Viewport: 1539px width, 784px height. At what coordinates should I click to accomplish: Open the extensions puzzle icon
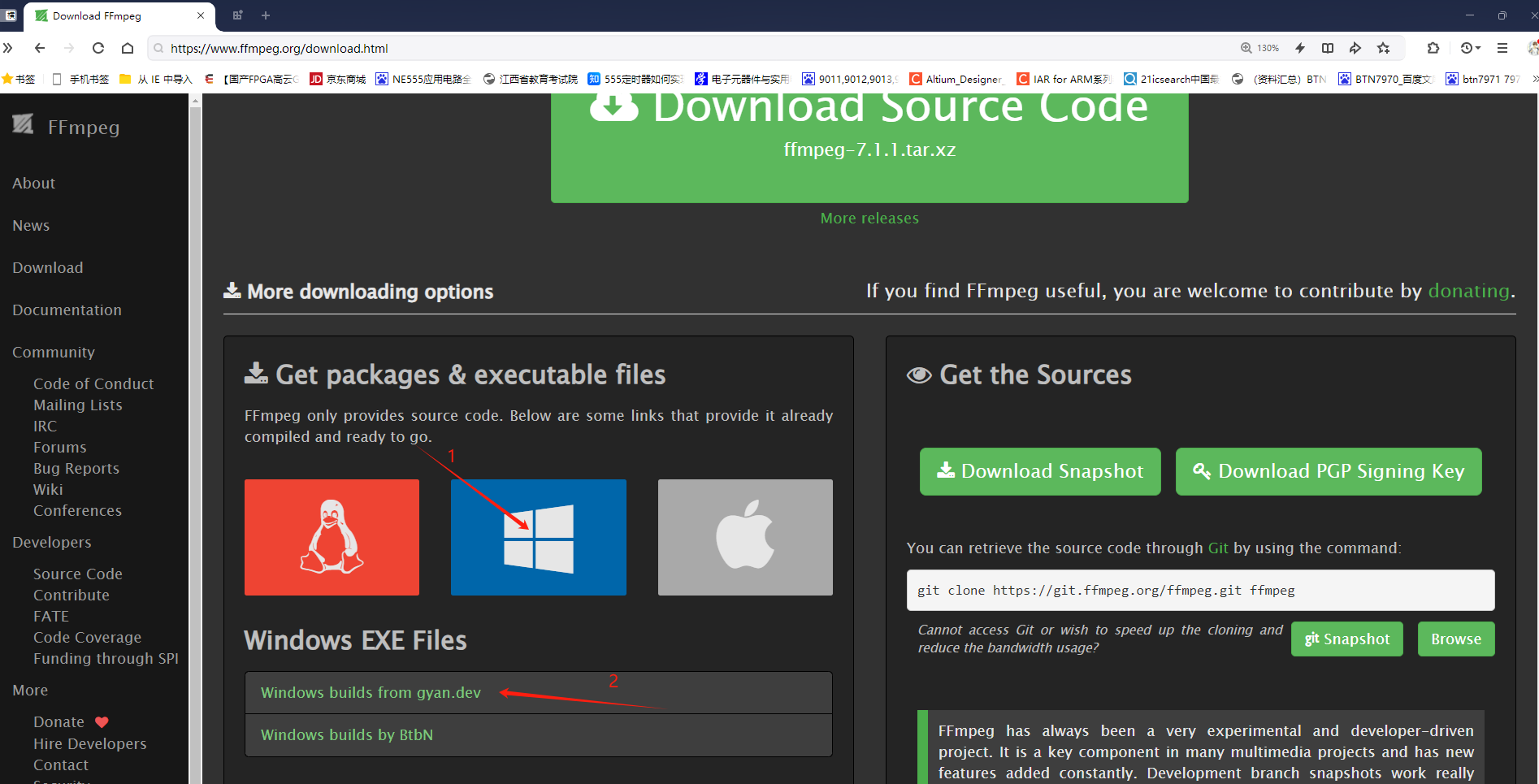point(1433,48)
